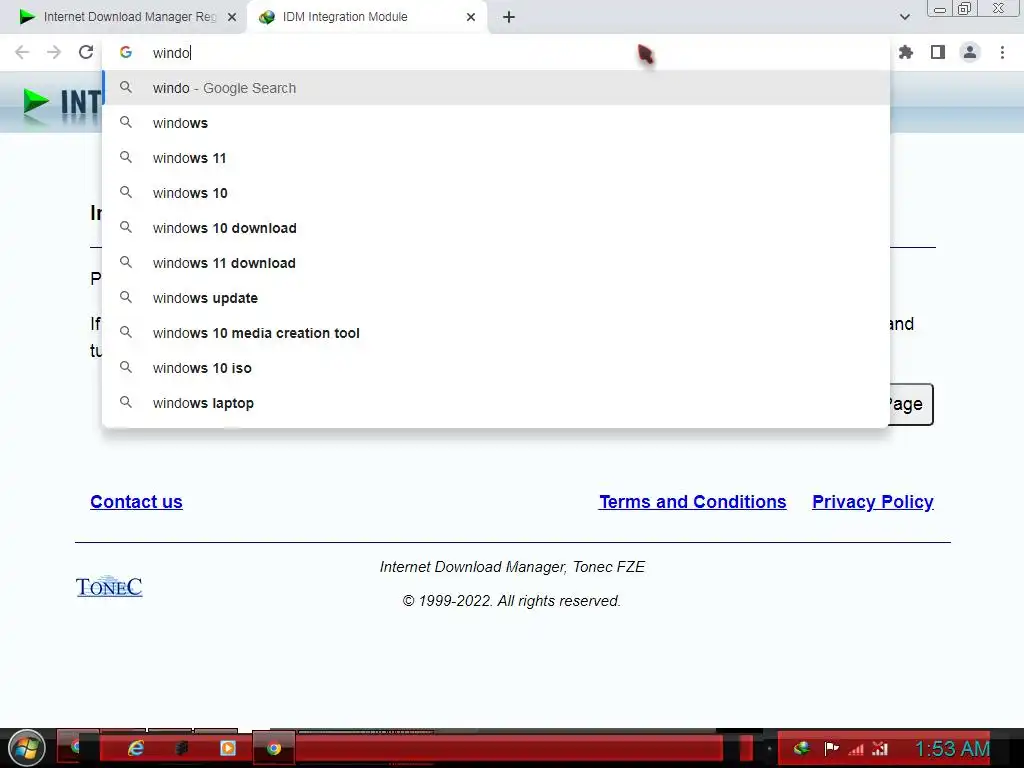Choose the 'windows' suggestion
1024x768 pixels.
tap(496, 123)
